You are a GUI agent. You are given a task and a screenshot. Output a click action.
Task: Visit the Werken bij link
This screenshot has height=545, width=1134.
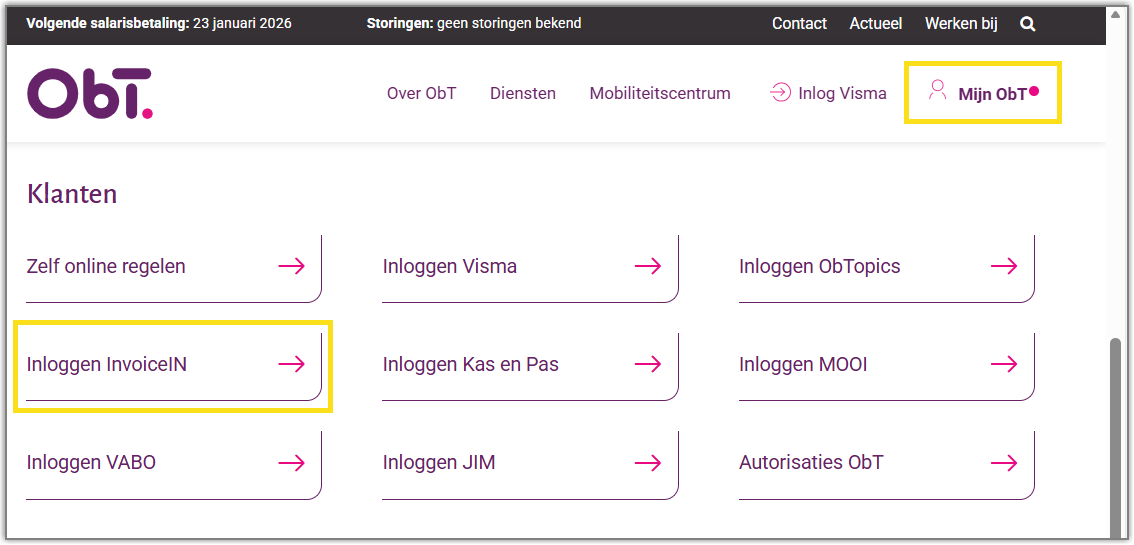pyautogui.click(x=961, y=23)
